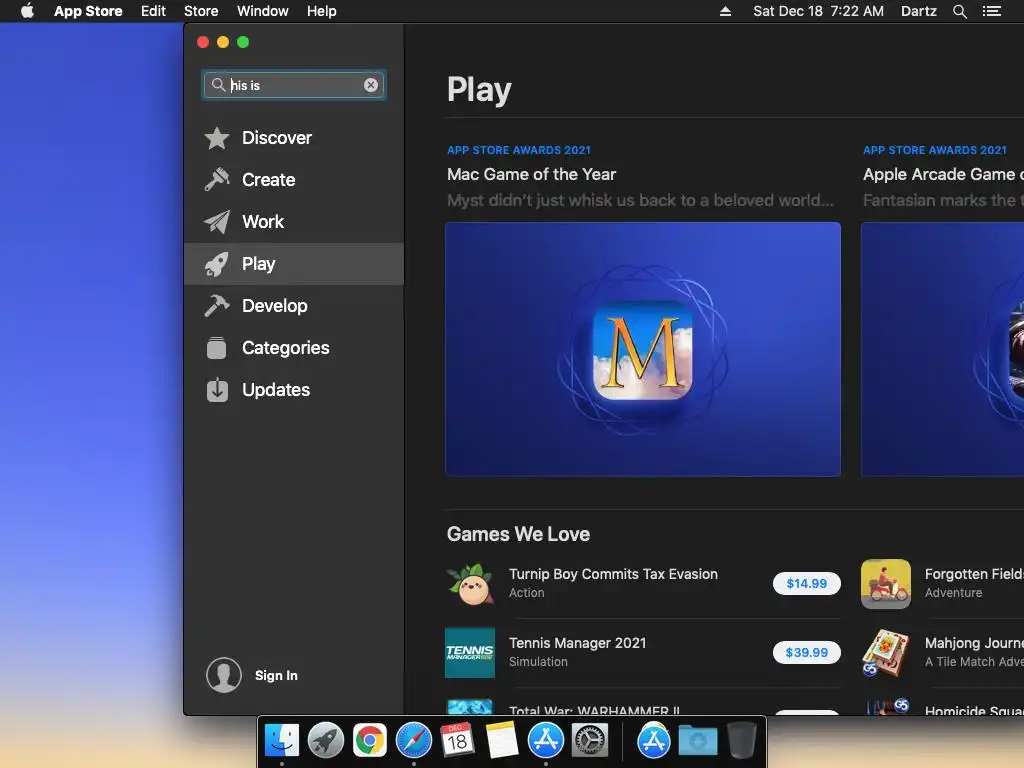1024x768 pixels.
Task: Click the date and time in menu bar
Action: [x=818, y=11]
